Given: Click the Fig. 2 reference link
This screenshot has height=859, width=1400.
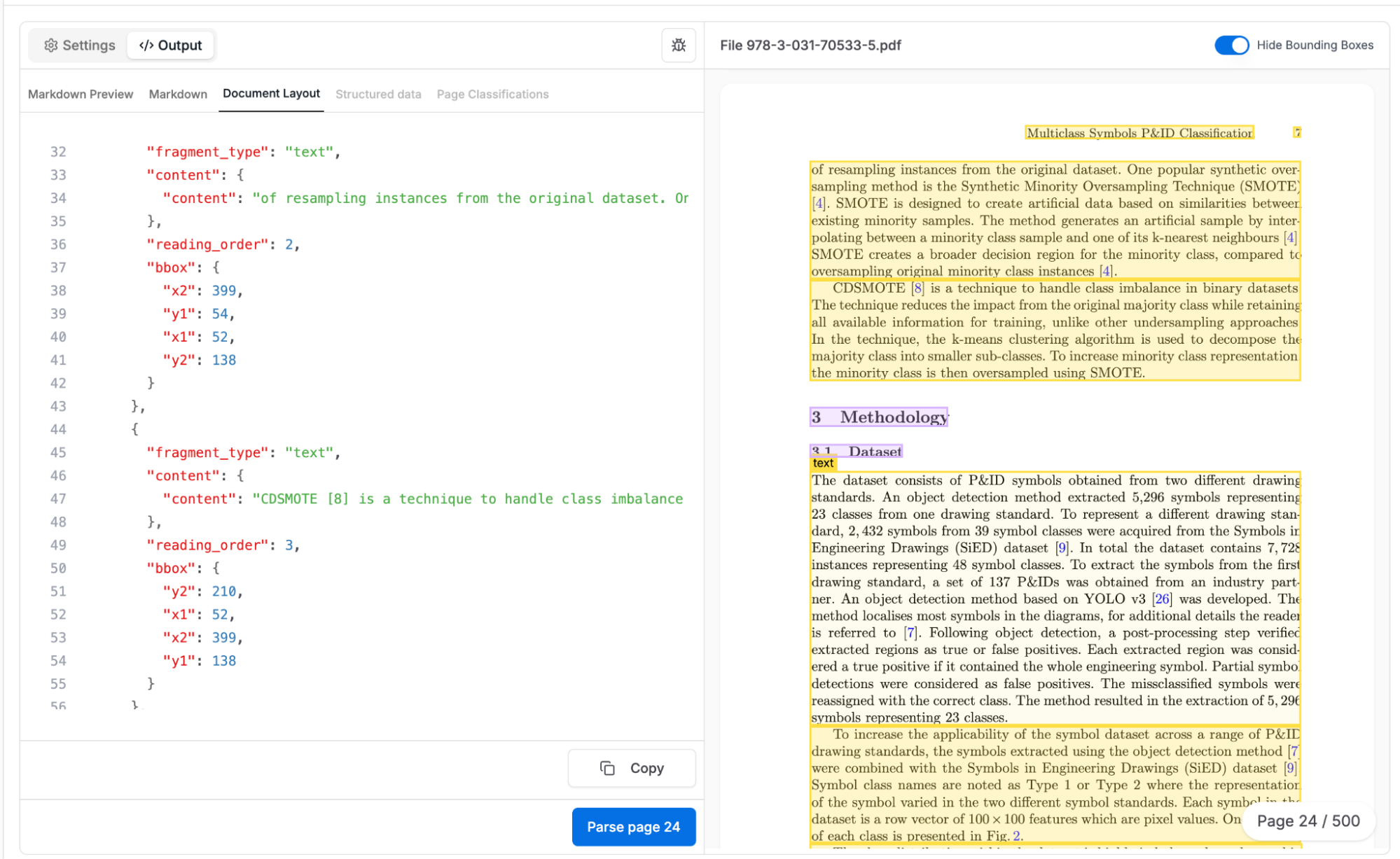Looking at the screenshot, I should point(1017,836).
